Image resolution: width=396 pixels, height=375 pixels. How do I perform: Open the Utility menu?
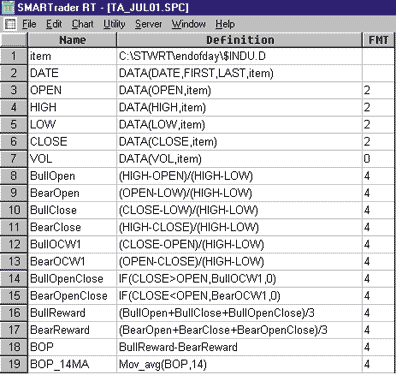pos(114,24)
